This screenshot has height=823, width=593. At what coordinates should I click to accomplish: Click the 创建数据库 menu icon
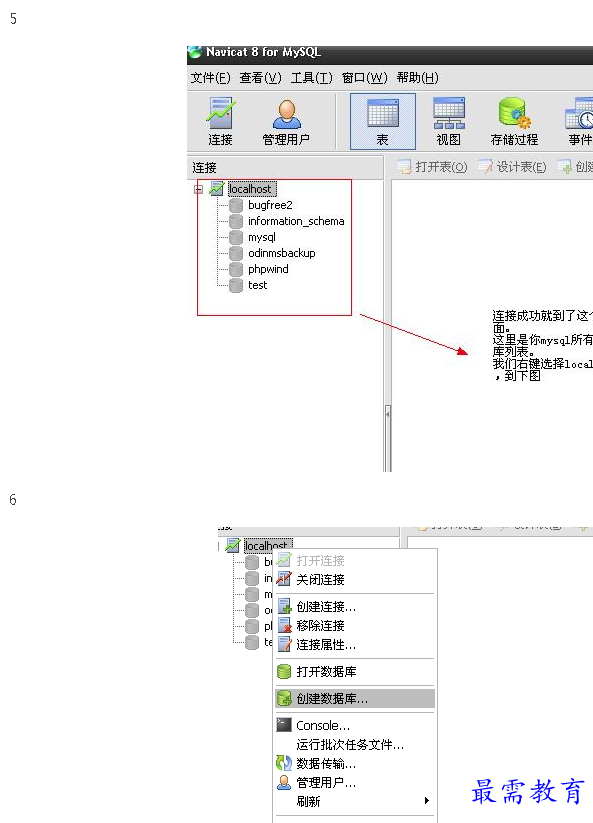pos(284,698)
